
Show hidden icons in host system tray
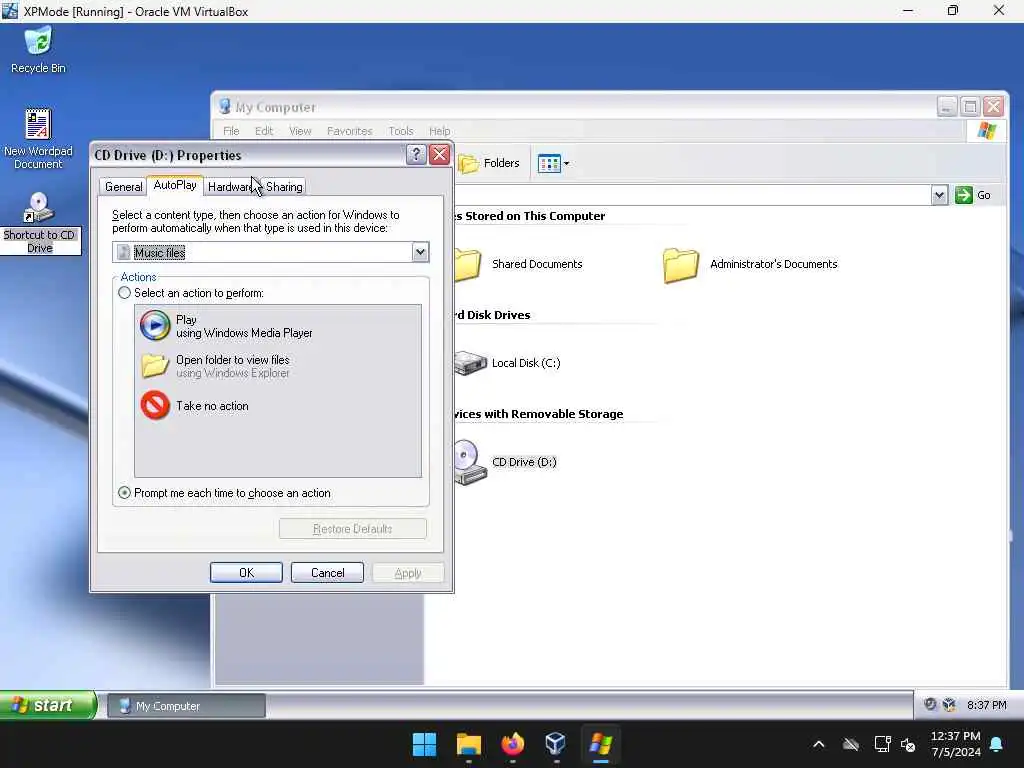coord(818,744)
